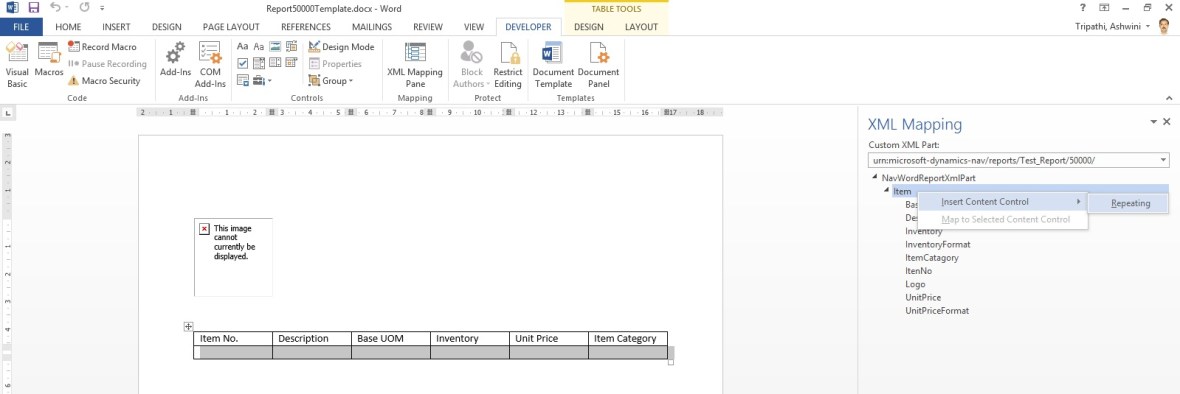Insert Drop-Down List content control

[x=275, y=63]
